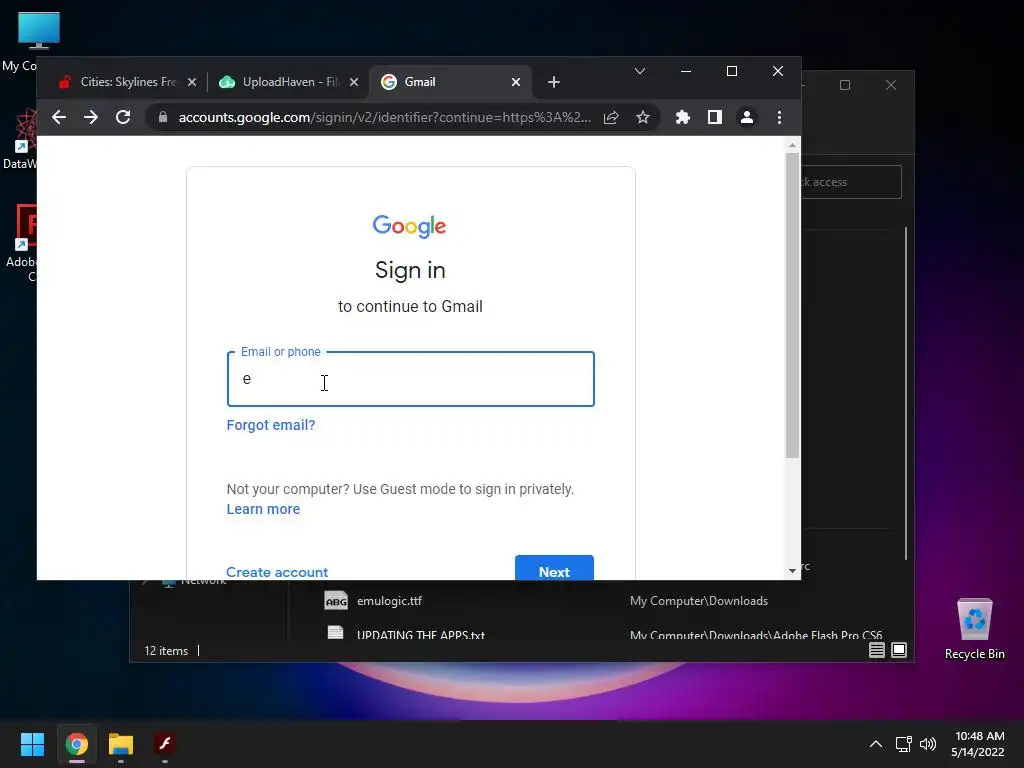Screen dimensions: 1024x768
Task: Click emulogic.ttf font file icon
Action: (x=336, y=601)
